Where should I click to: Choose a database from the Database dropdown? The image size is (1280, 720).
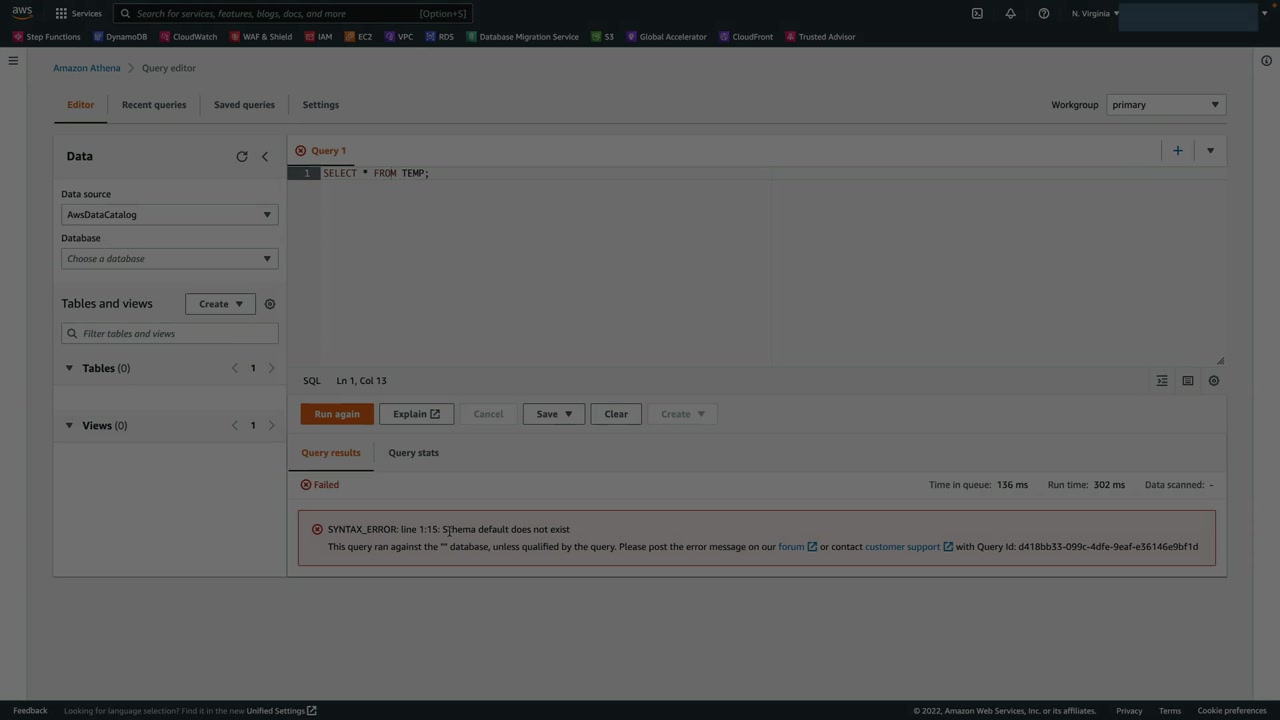[169, 259]
